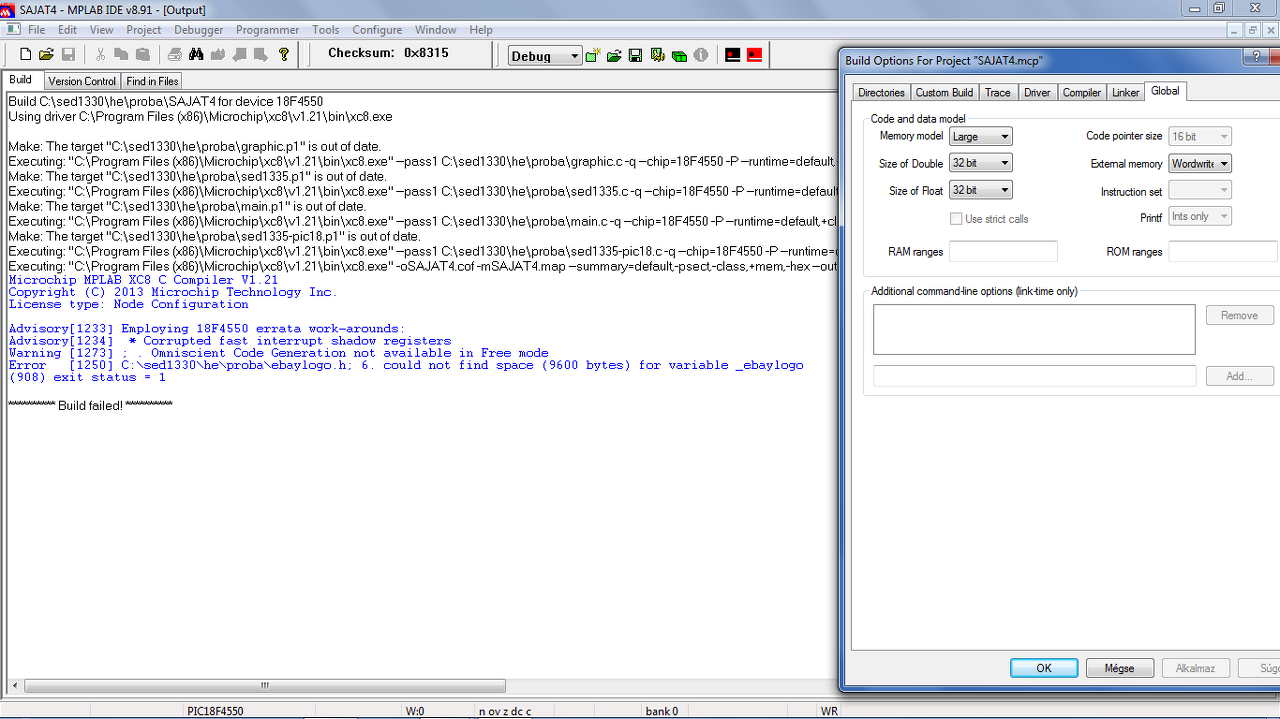This screenshot has height=719, width=1280.
Task: Switch to the Version Control output tab
Action: click(82, 81)
